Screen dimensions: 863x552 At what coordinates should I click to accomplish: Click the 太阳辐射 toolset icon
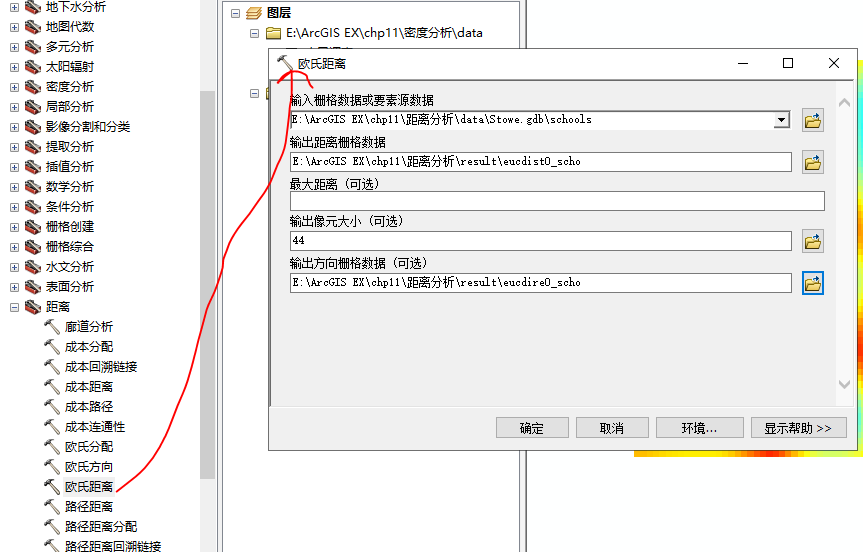tap(33, 67)
